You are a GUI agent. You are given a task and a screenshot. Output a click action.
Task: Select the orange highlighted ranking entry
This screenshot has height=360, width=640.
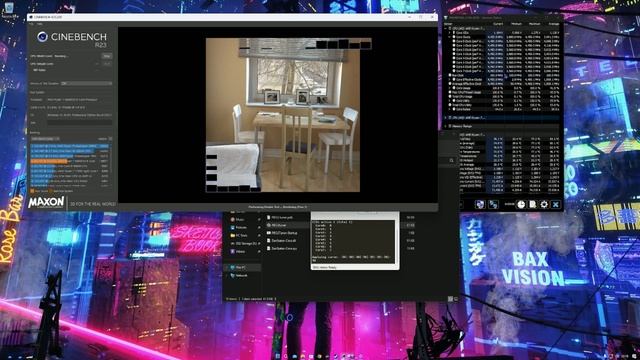click(x=69, y=161)
